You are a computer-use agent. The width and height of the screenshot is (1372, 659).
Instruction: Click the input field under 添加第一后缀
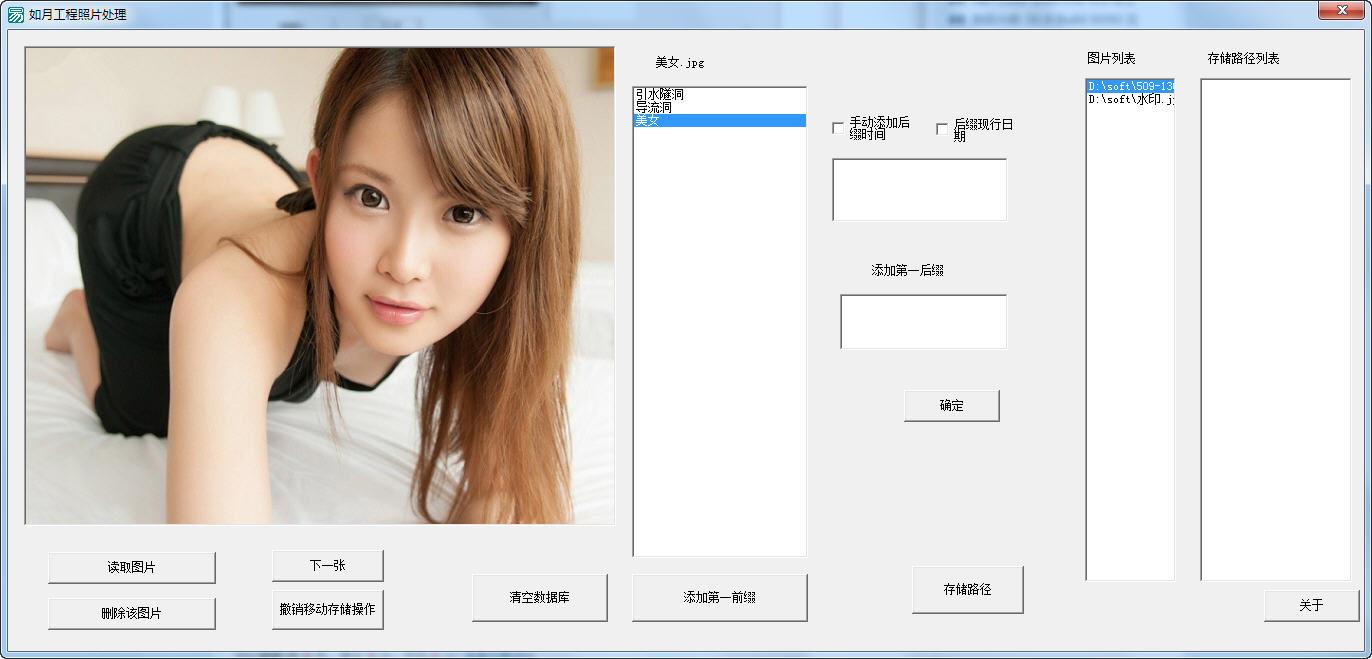click(923, 321)
